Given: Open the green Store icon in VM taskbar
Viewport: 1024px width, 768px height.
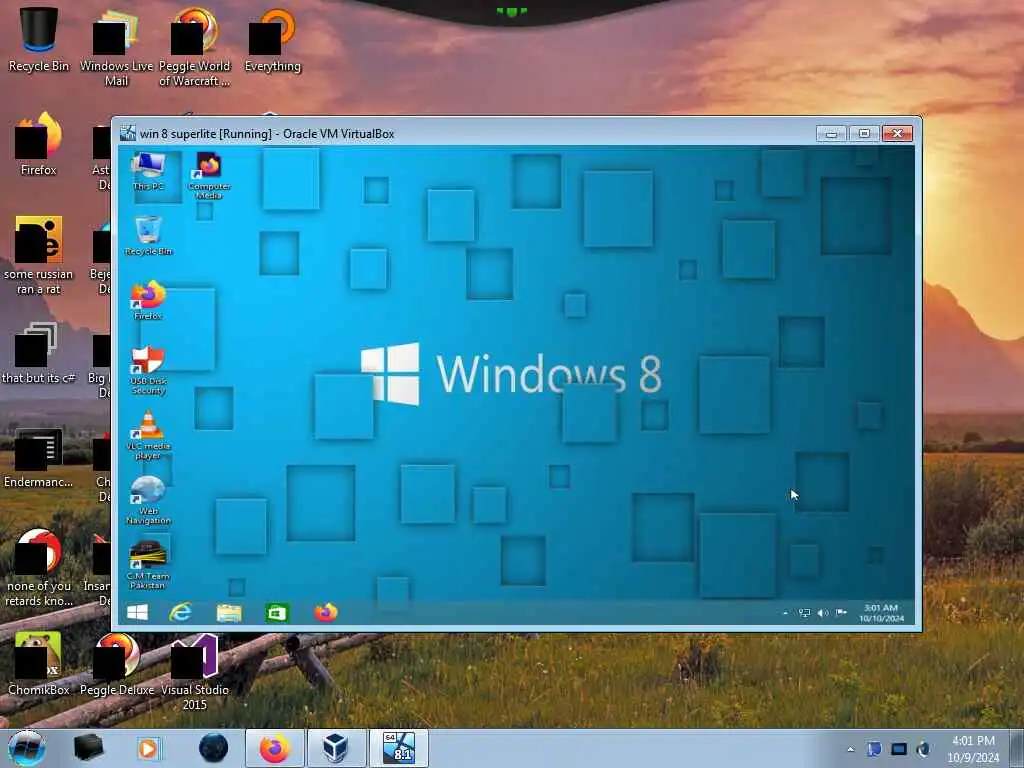Looking at the screenshot, I should pos(277,613).
